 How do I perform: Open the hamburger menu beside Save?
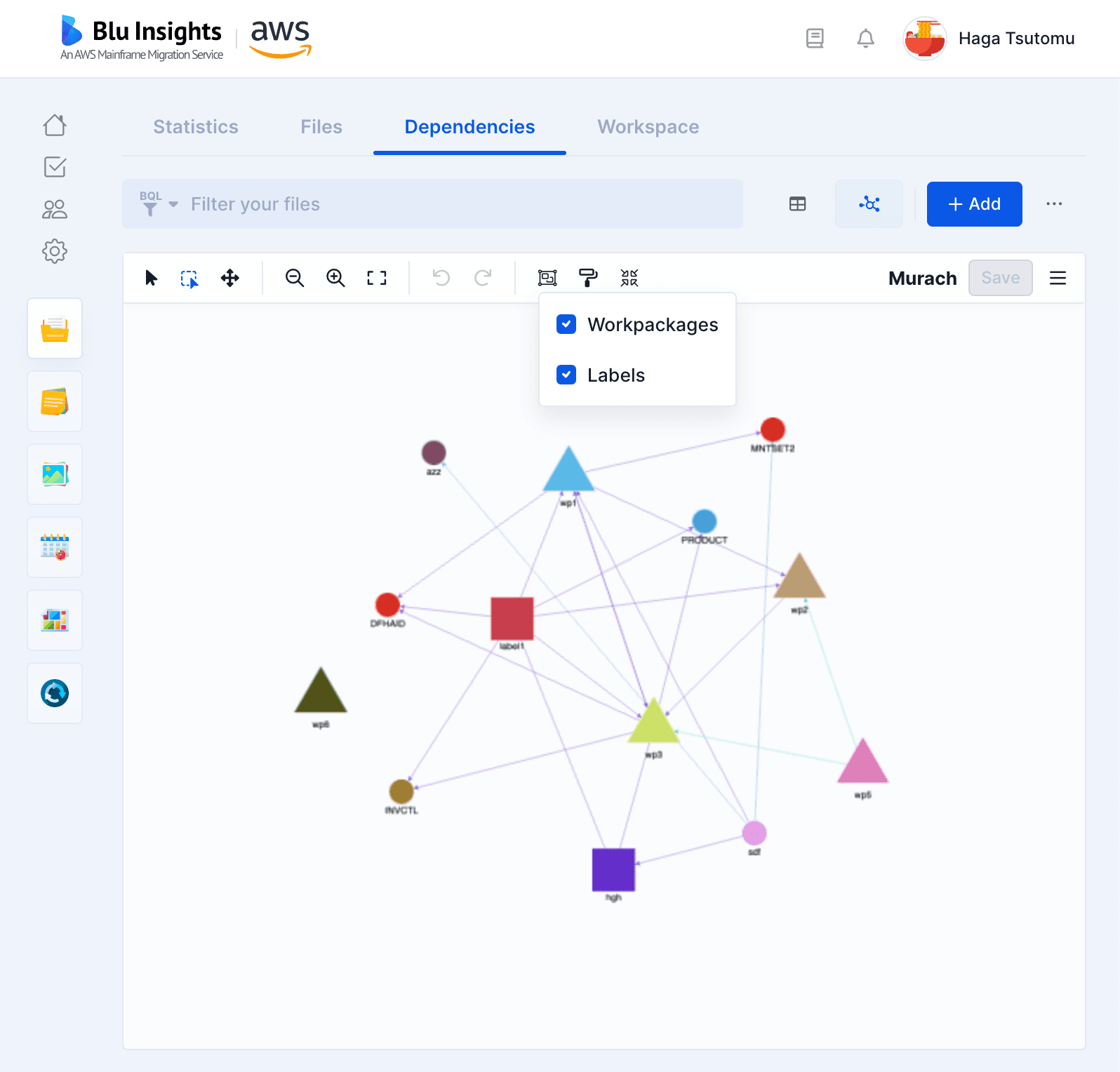[x=1058, y=279]
